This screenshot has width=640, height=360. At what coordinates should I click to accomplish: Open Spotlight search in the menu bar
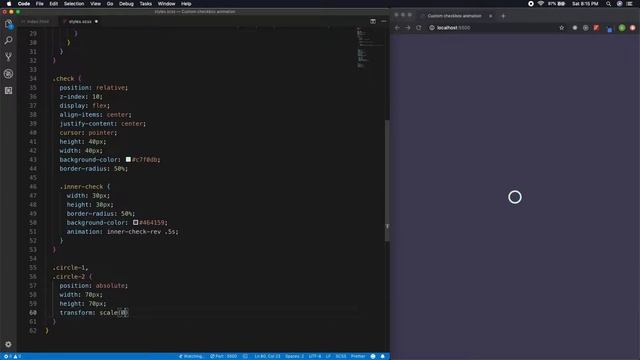coord(608,4)
